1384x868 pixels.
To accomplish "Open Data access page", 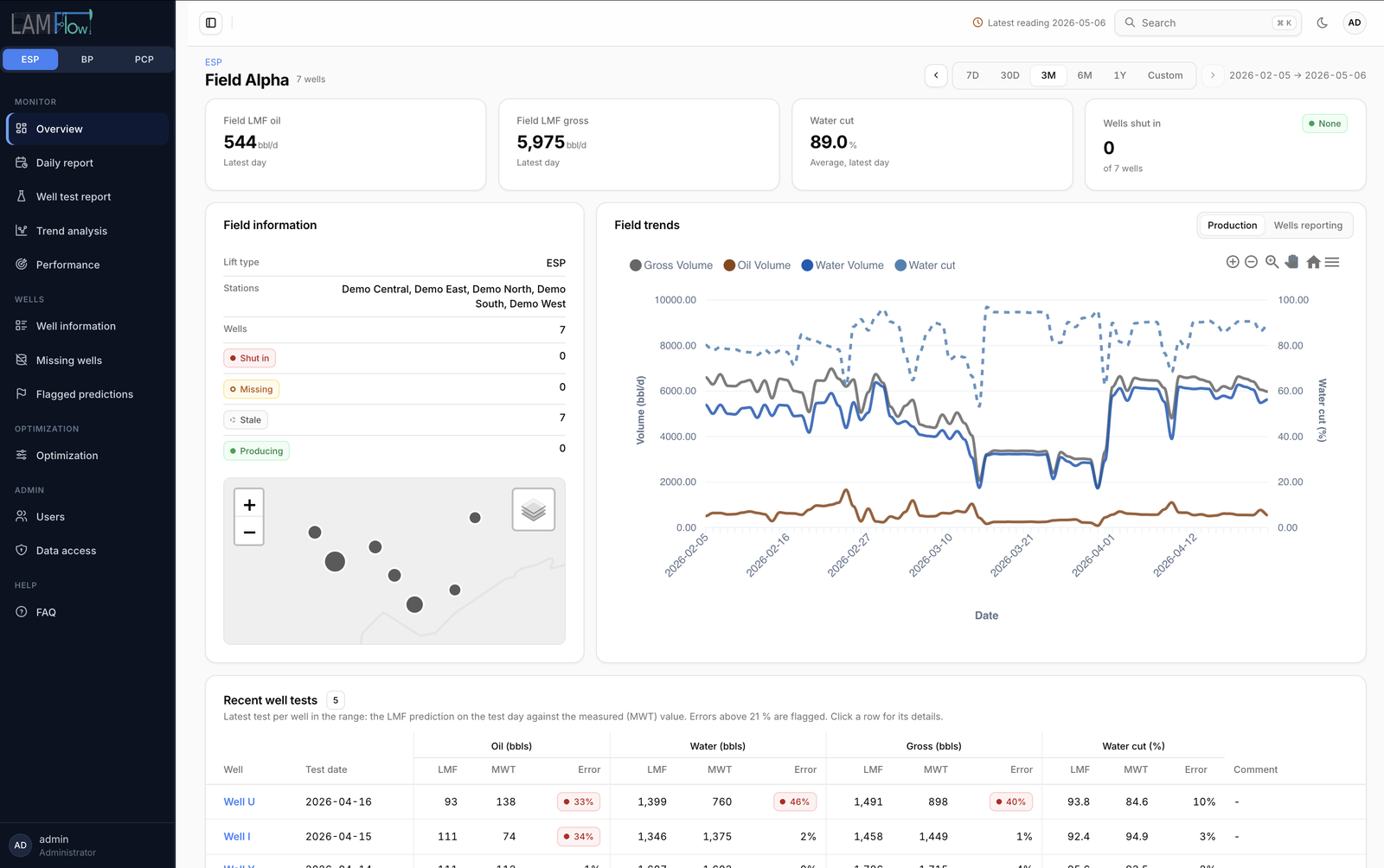I will click(87, 551).
